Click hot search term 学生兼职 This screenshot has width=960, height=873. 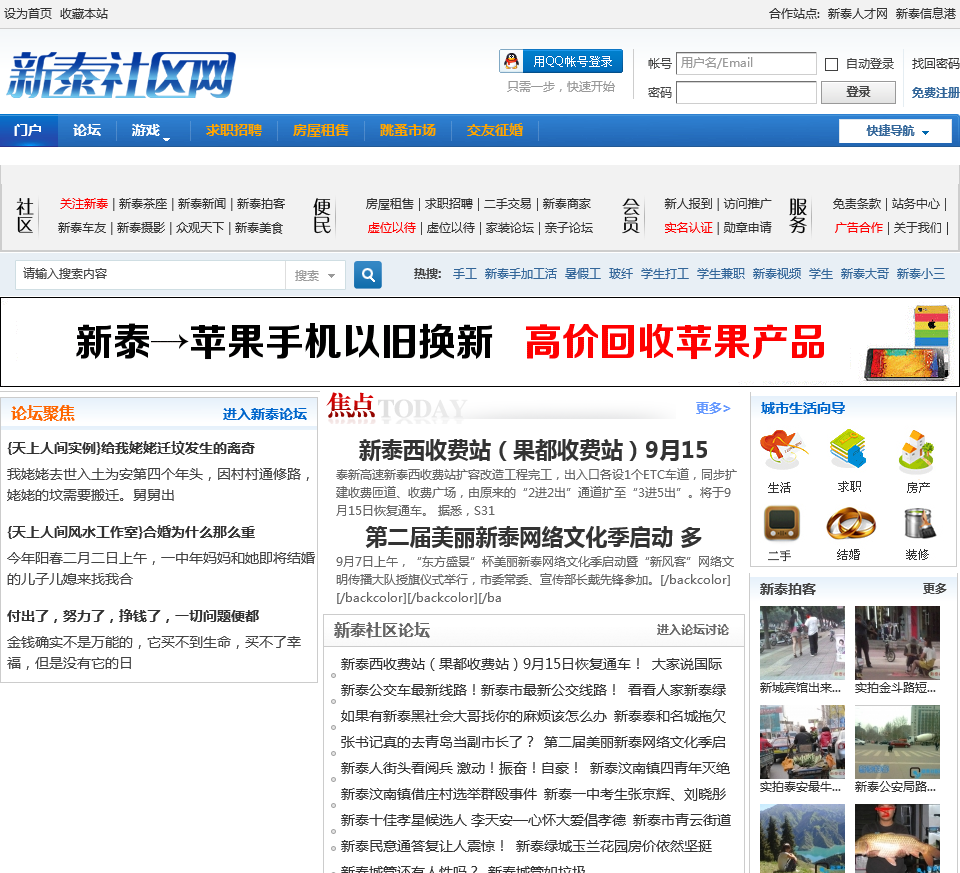pos(721,274)
